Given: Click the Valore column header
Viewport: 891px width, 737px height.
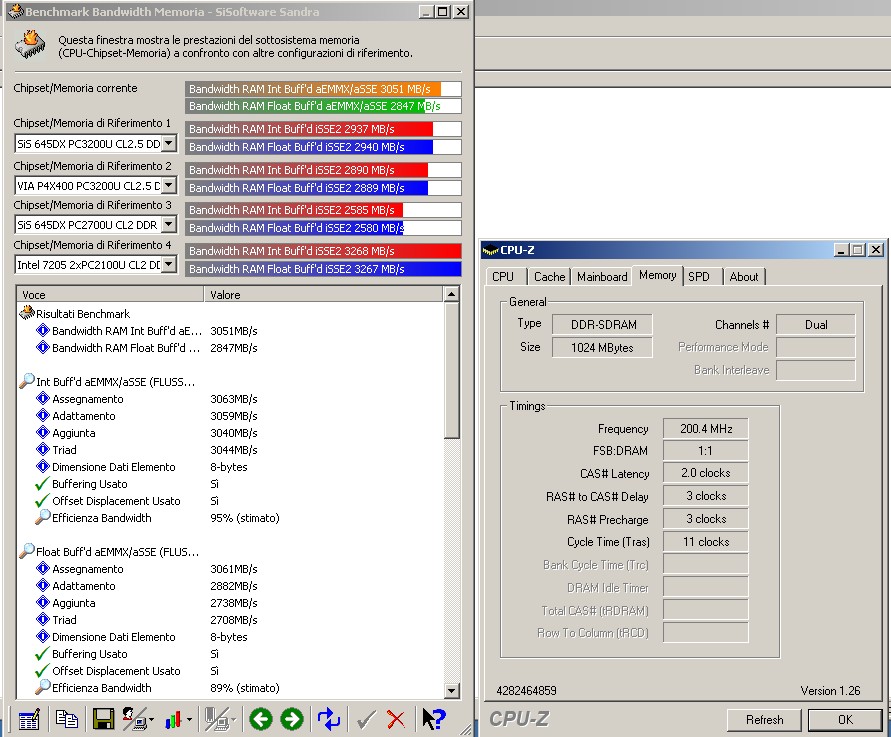Looking at the screenshot, I should 323,294.
